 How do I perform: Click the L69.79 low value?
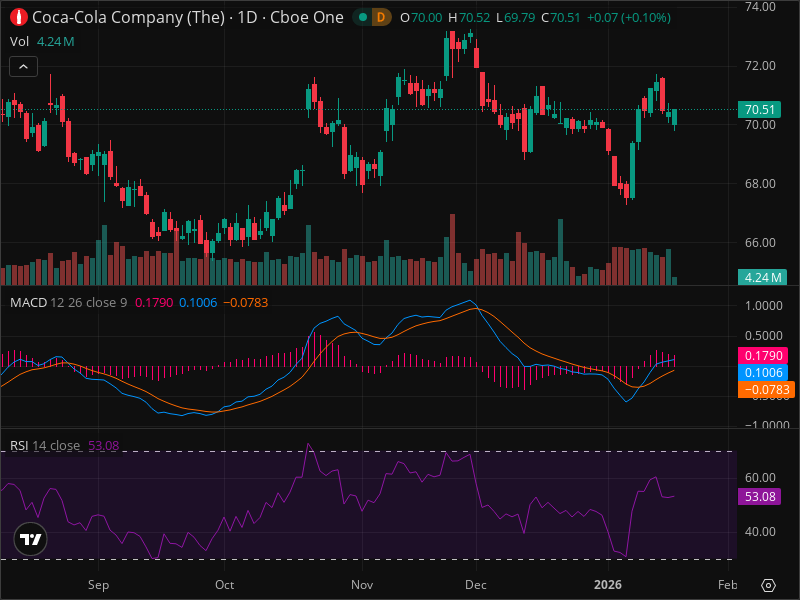point(515,18)
